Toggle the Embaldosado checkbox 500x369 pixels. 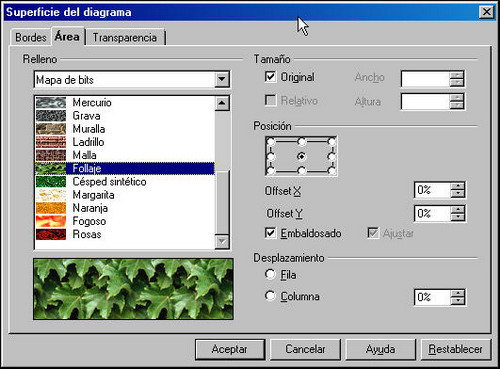click(270, 233)
